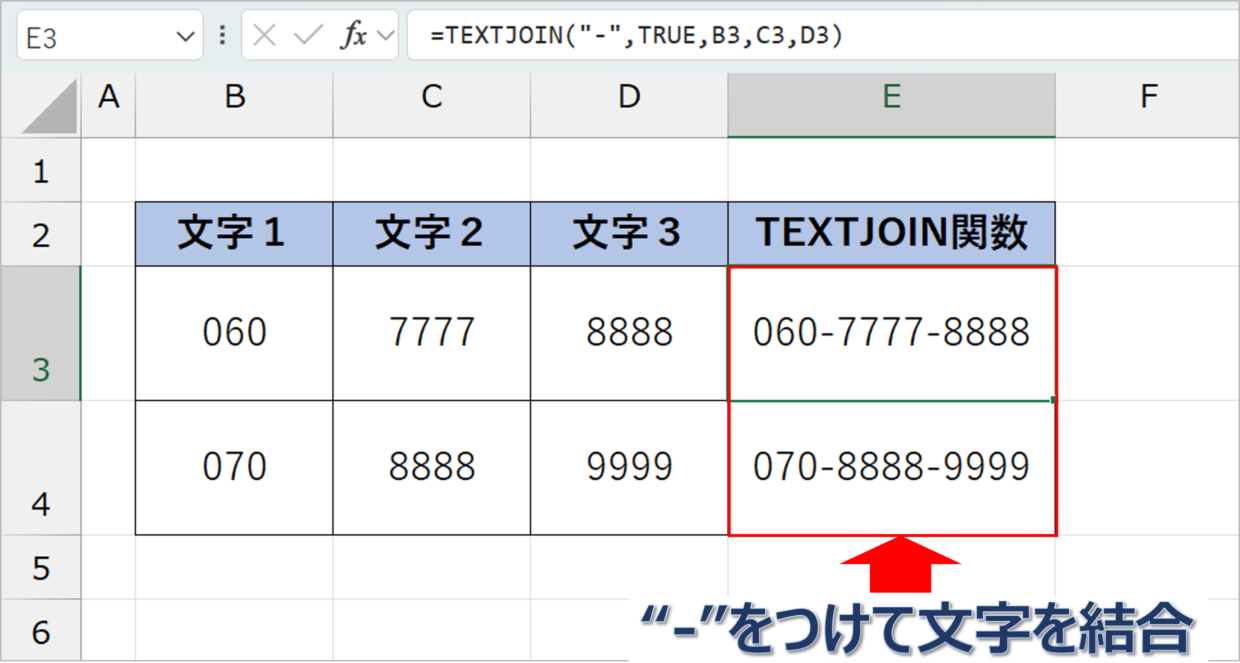Open the Insert Function fx button

click(354, 37)
